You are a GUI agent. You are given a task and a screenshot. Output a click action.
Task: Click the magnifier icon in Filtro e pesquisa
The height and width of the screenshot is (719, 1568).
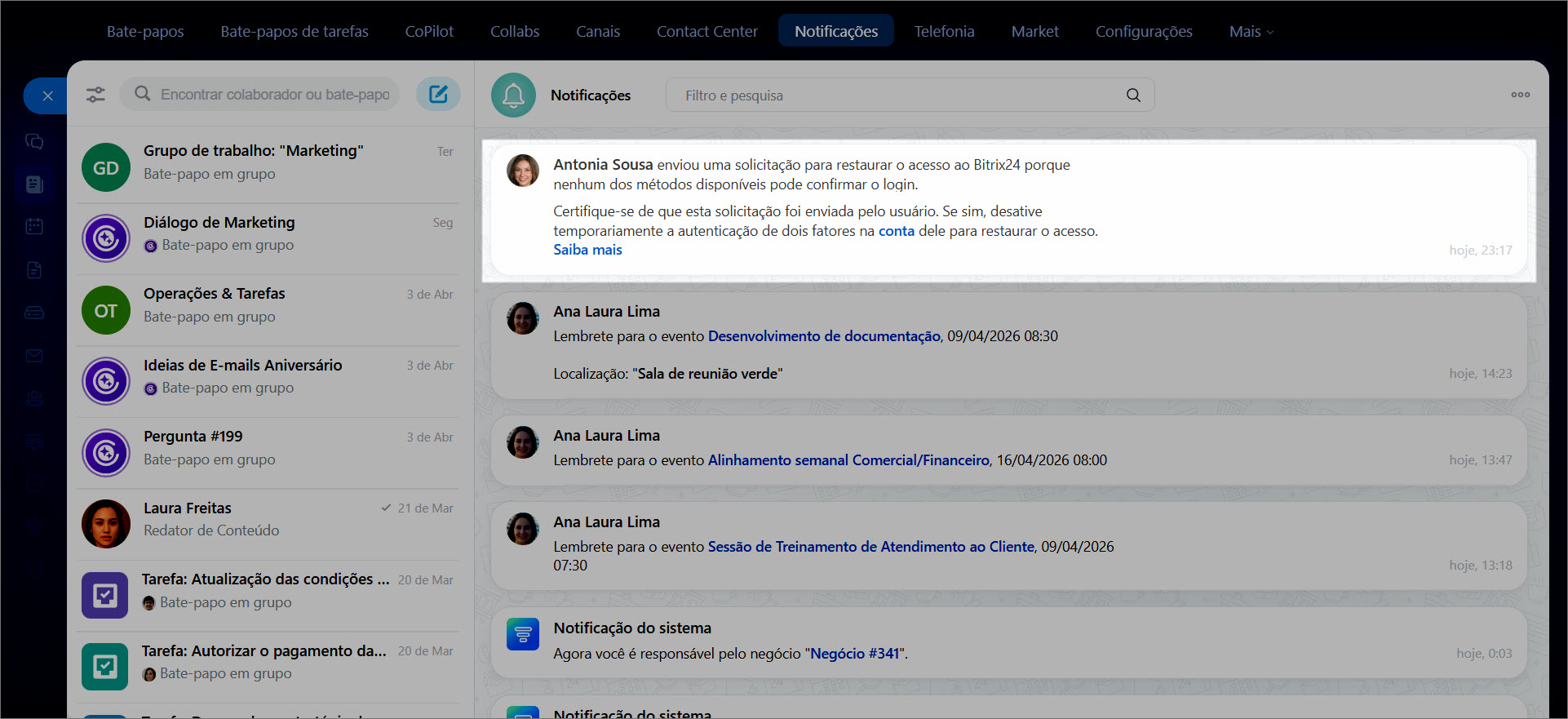1133,95
